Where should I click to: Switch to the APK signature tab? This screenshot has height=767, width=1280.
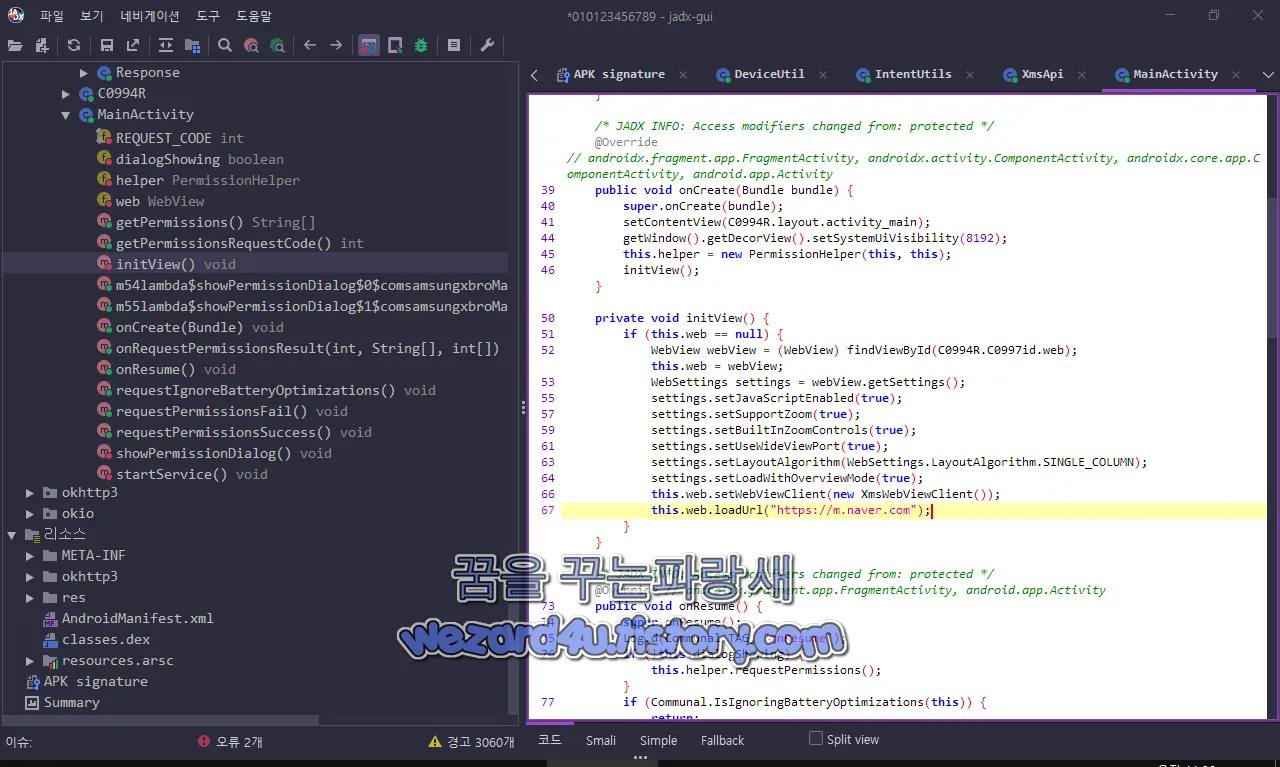click(619, 74)
